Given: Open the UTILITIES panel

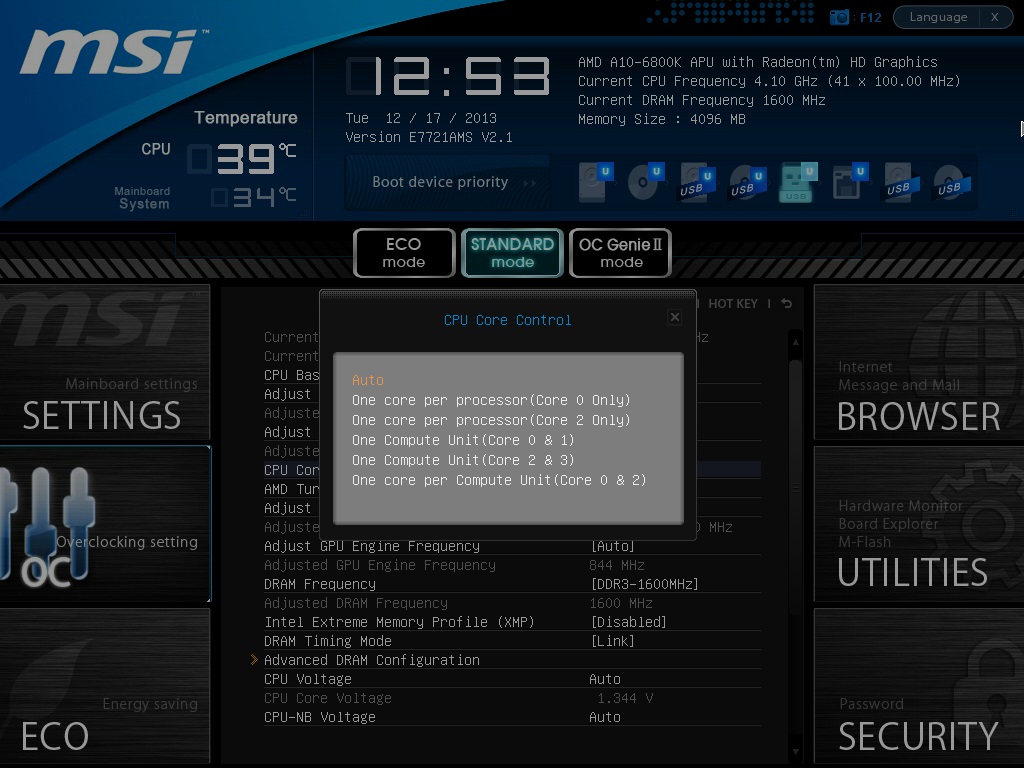Looking at the screenshot, I should [919, 524].
